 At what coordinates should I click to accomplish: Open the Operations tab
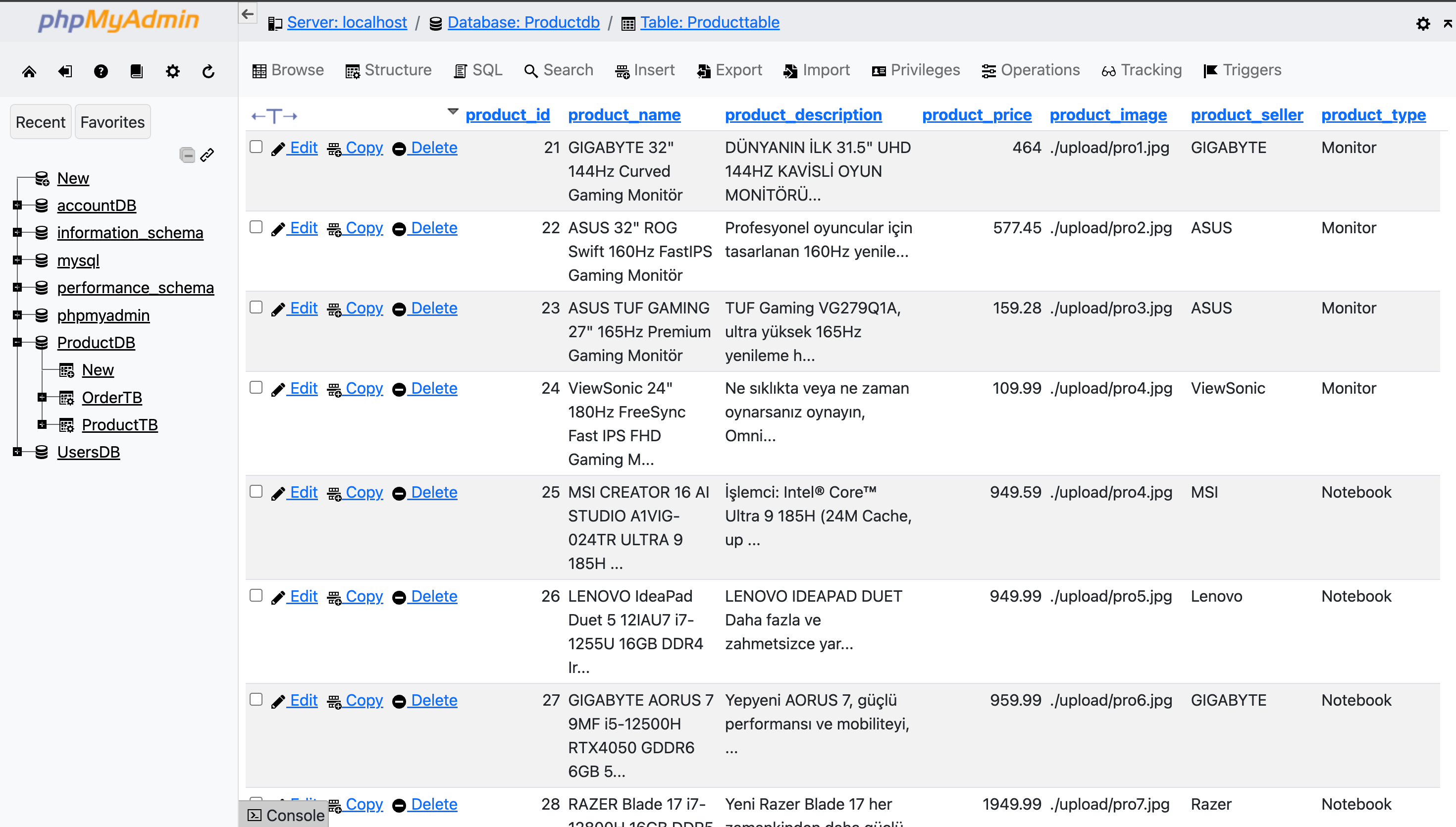click(x=1031, y=70)
